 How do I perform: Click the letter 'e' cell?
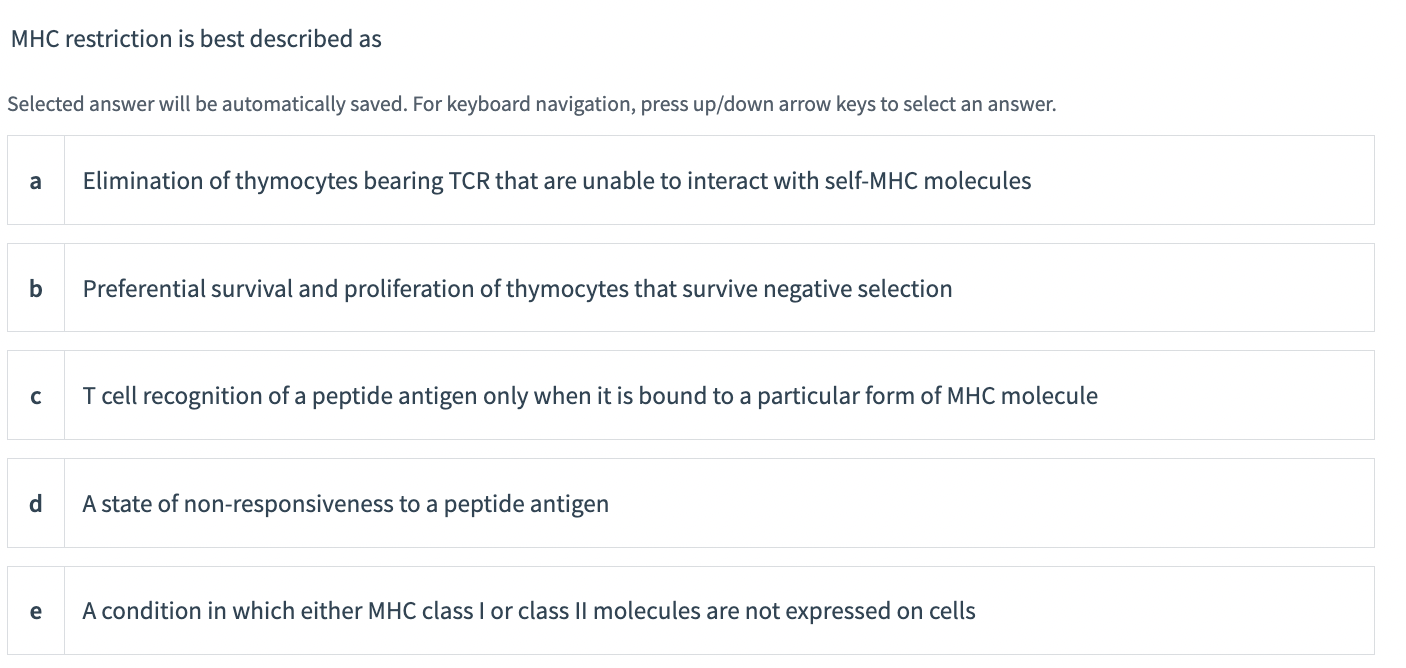[35, 610]
